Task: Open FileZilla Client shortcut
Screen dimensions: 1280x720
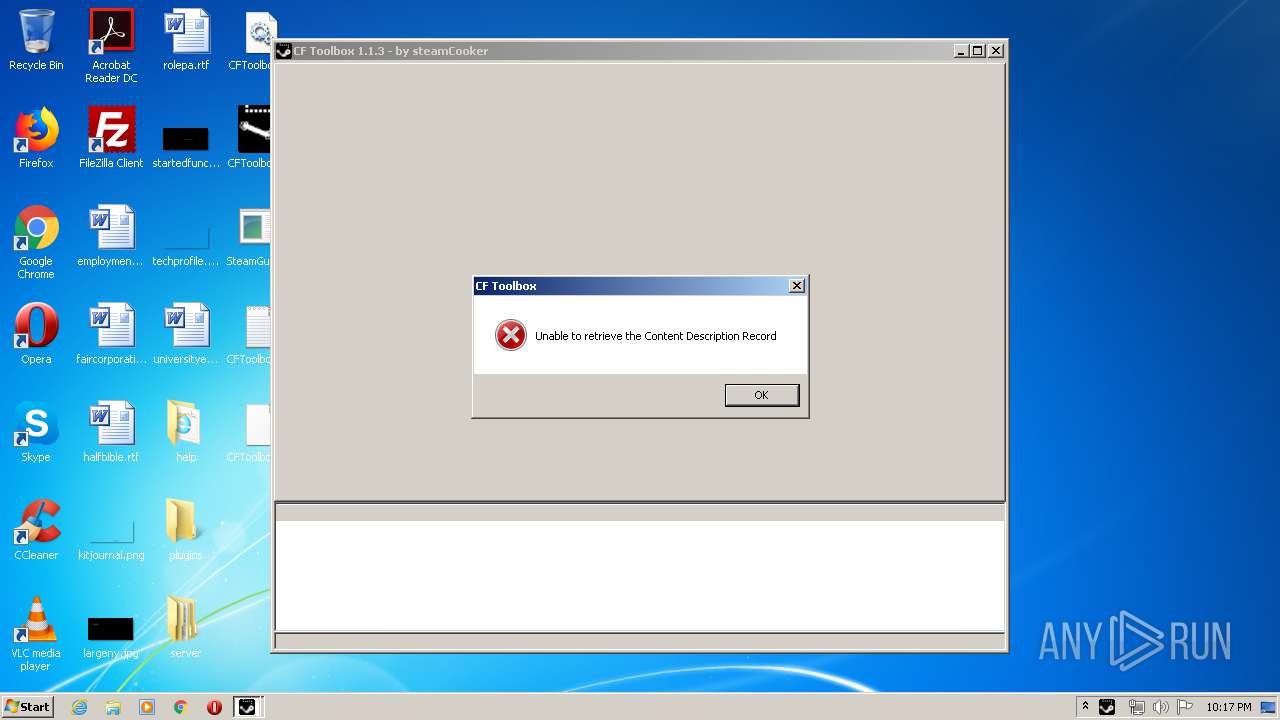Action: click(x=111, y=139)
